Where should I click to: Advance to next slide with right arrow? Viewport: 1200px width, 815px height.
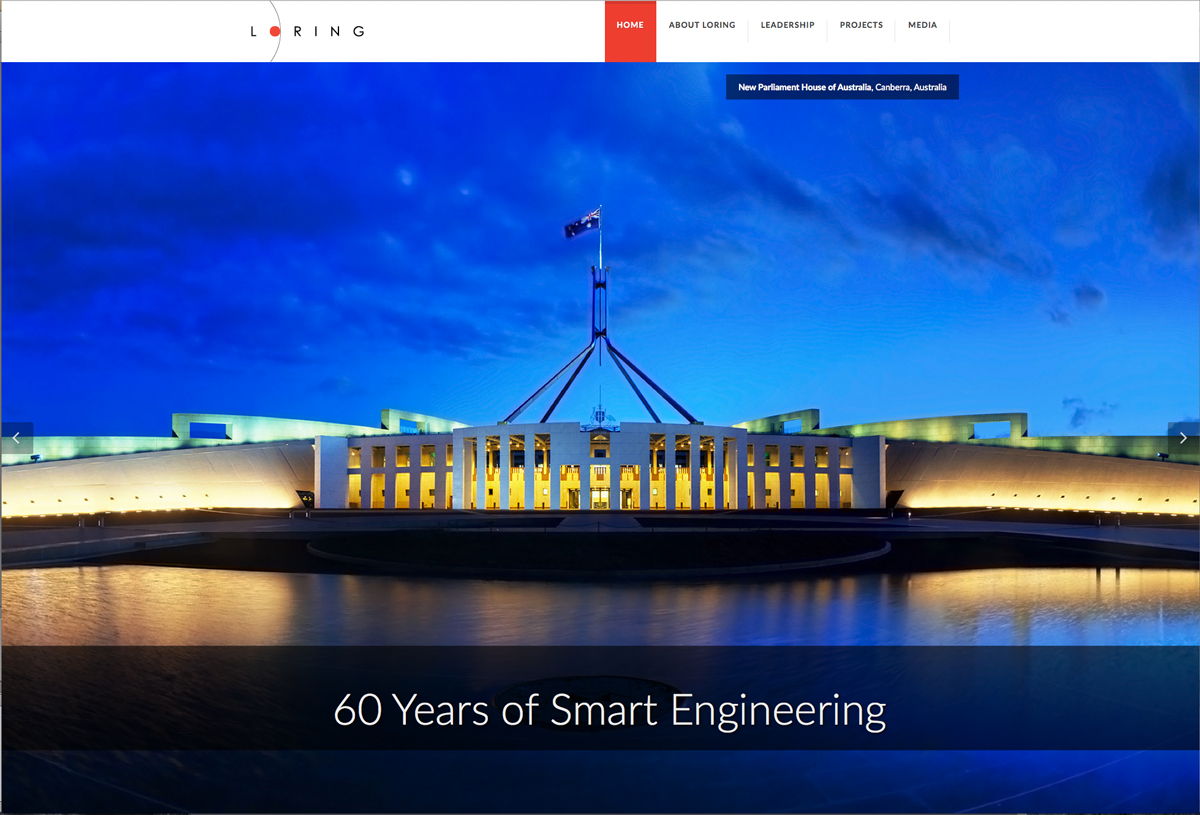pyautogui.click(x=1183, y=438)
